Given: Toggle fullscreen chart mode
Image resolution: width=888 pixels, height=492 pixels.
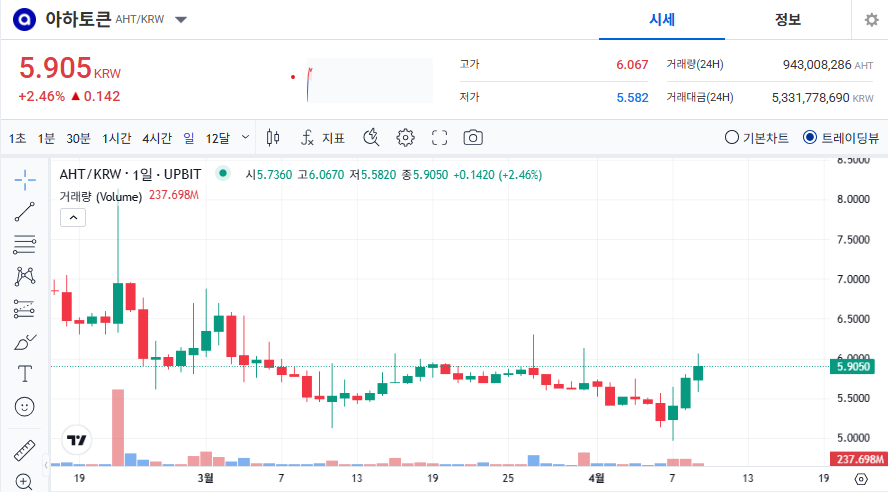Looking at the screenshot, I should [x=439, y=138].
